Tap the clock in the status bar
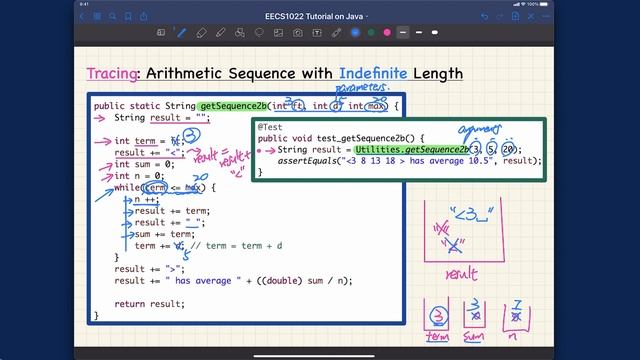This screenshot has height=360, width=640. pyautogui.click(x=84, y=4)
